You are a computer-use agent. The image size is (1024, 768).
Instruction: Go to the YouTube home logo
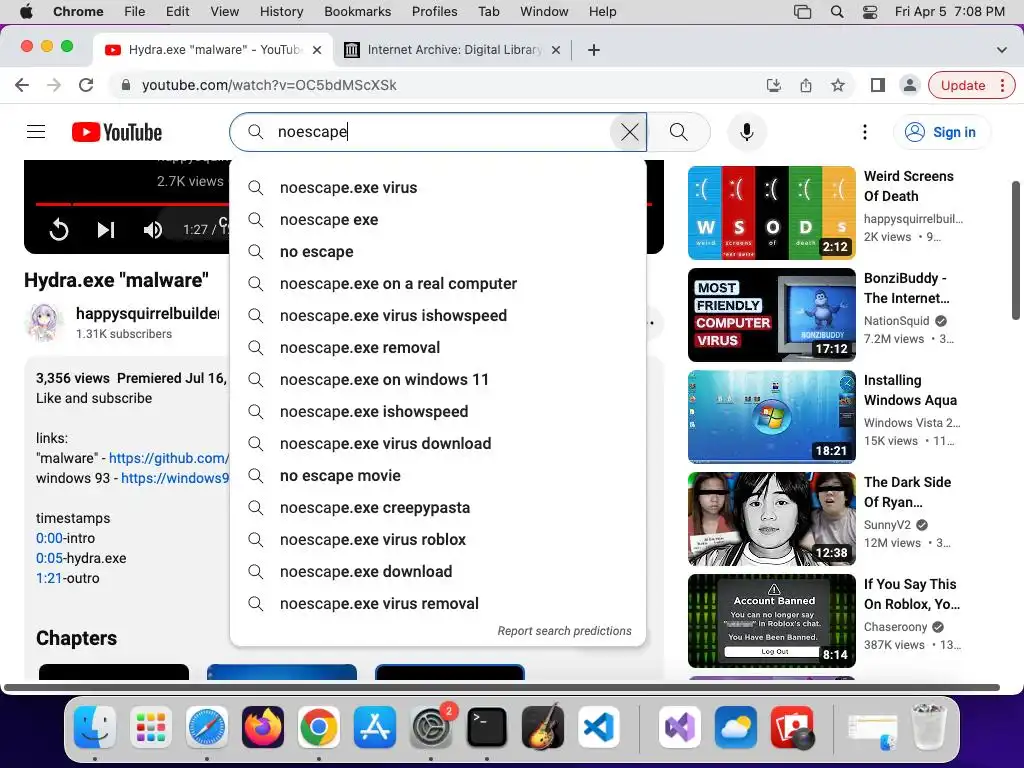117,132
